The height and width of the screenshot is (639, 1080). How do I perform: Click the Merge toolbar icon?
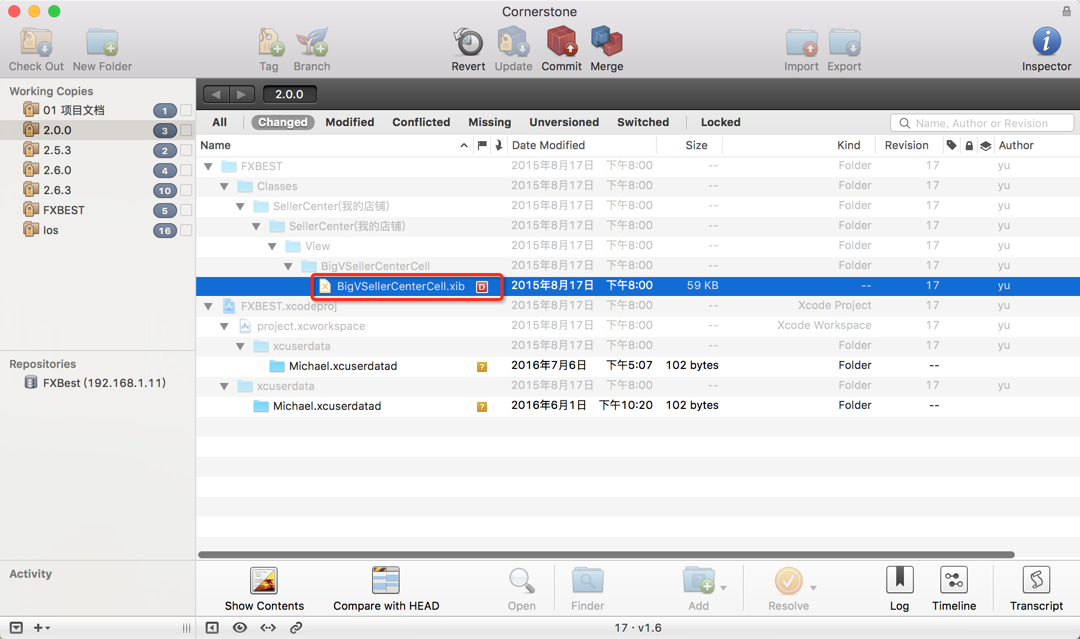pyautogui.click(x=607, y=41)
